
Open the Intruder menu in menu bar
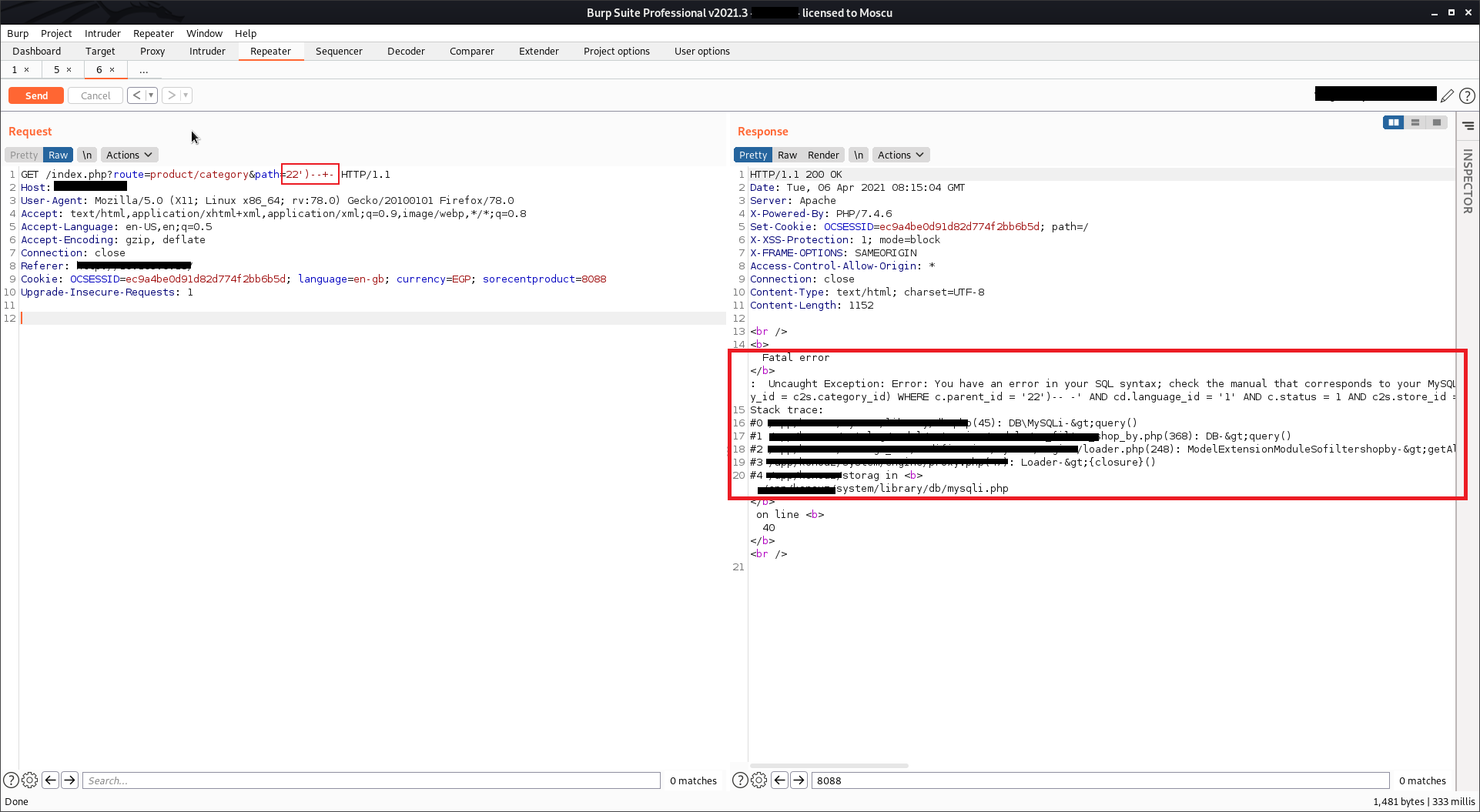102,33
